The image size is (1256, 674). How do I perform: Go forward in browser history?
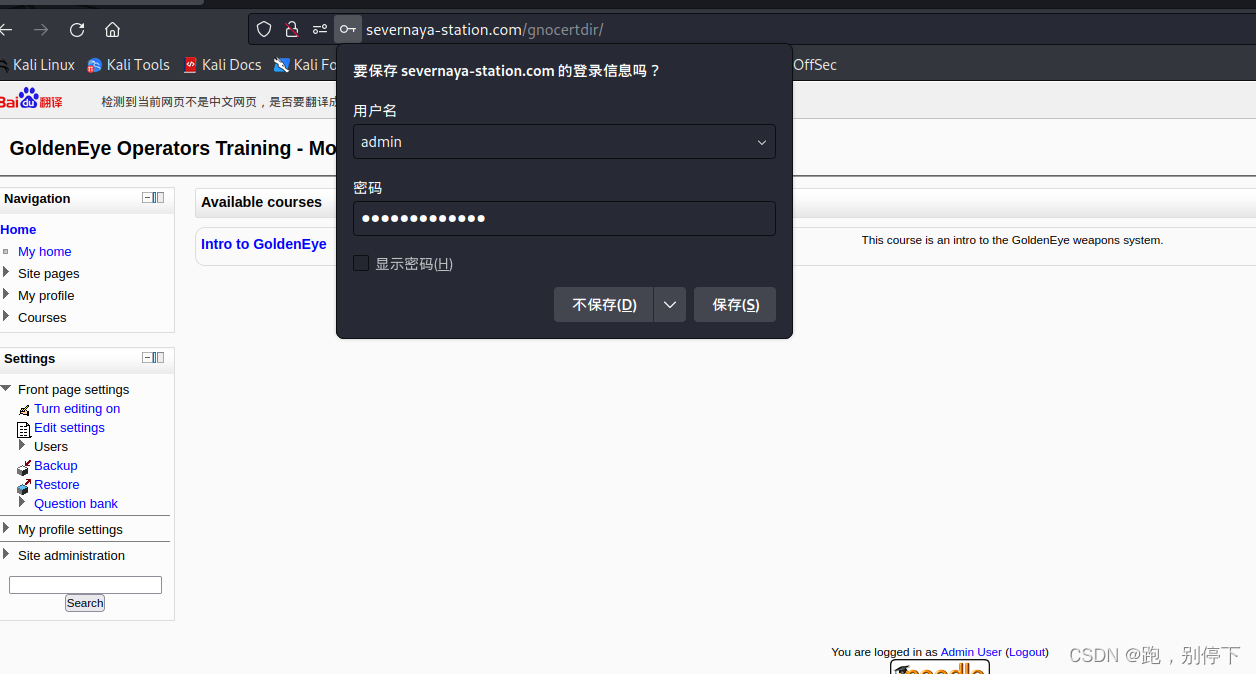[41, 30]
